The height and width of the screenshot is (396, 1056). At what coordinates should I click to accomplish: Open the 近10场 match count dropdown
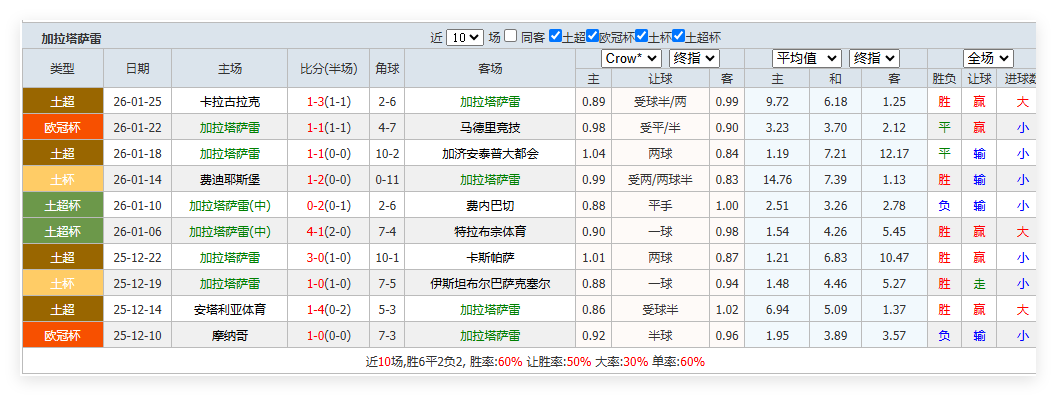[465, 37]
